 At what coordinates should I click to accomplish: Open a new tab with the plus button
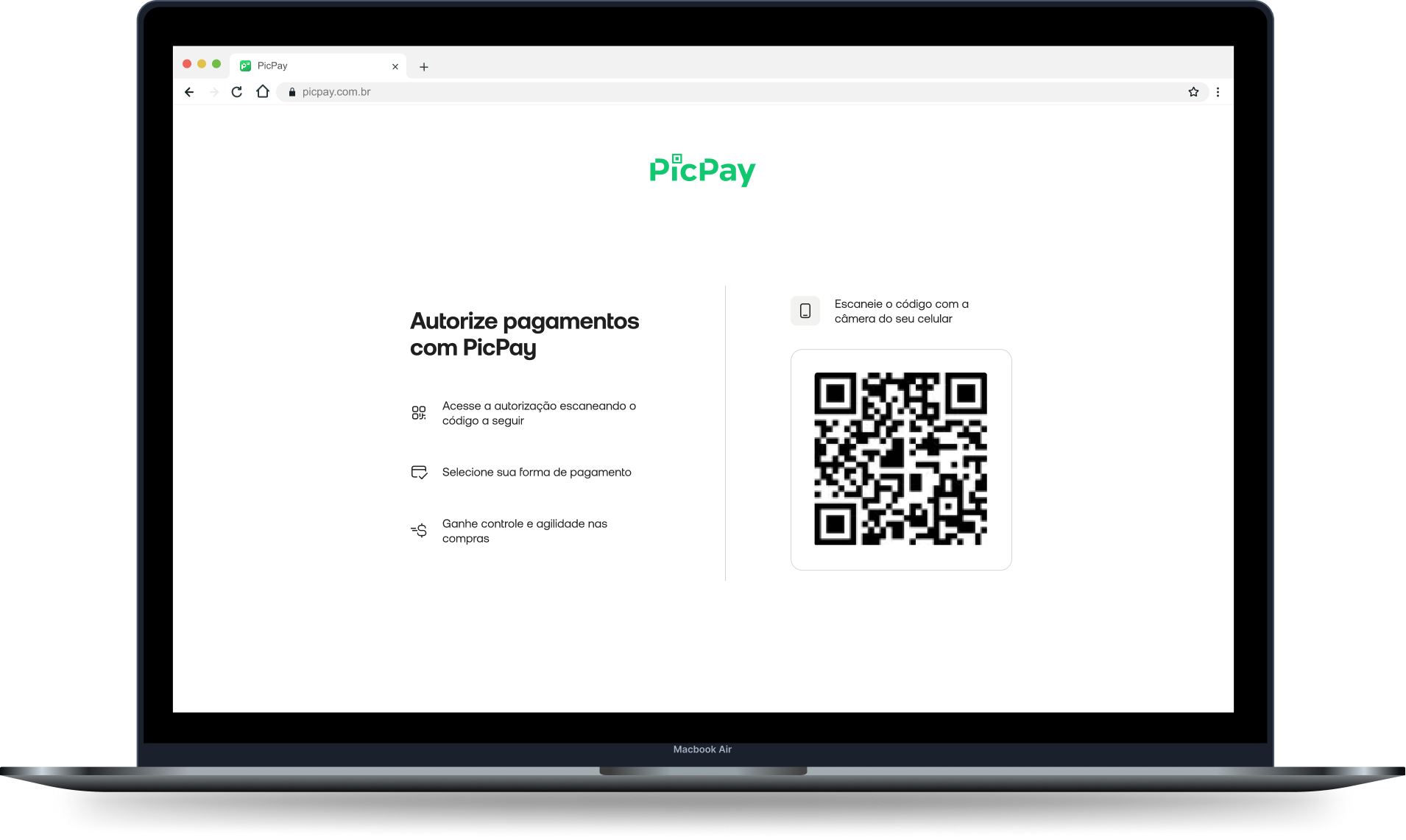[x=424, y=66]
